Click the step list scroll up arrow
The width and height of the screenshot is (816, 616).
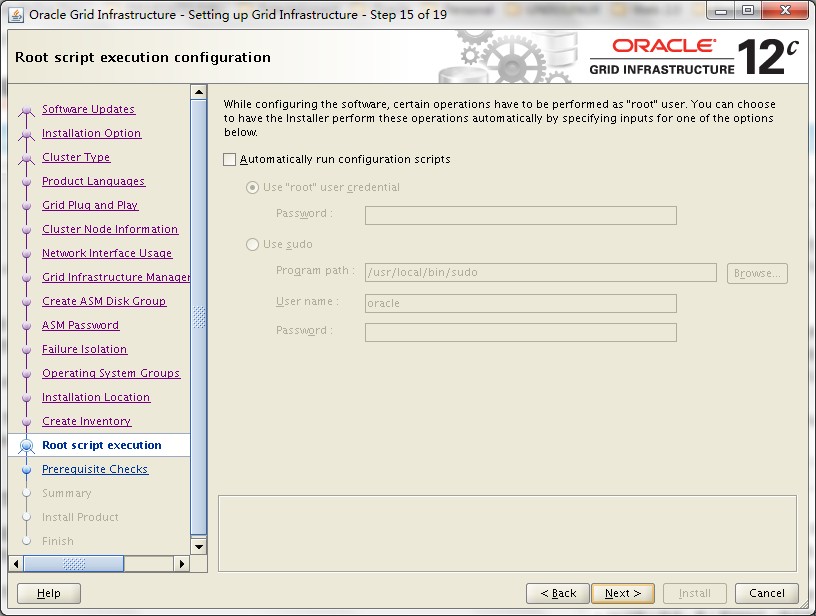point(199,92)
